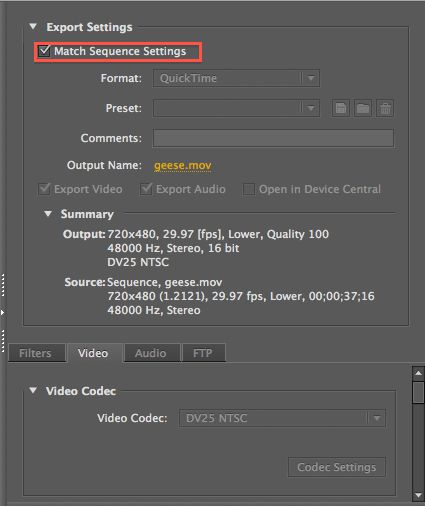
Task: Toggle the Export Audio checkbox
Action: tap(146, 189)
